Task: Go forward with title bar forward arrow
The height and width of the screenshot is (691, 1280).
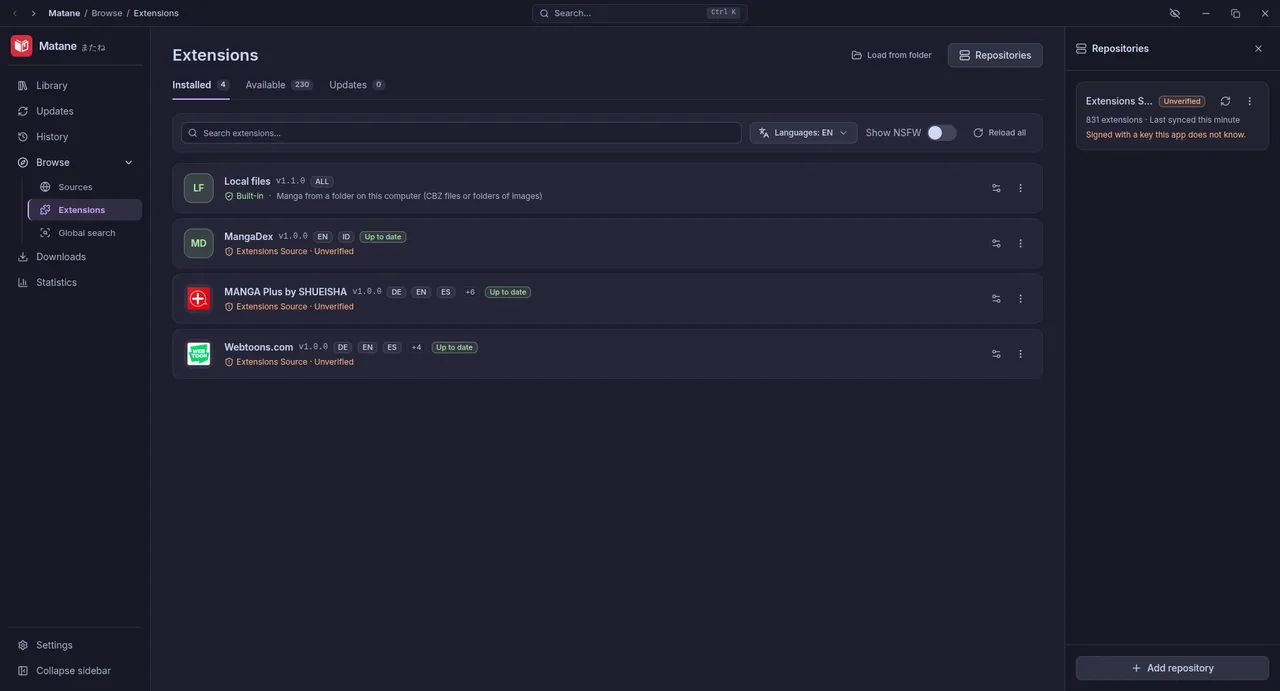Action: point(33,13)
